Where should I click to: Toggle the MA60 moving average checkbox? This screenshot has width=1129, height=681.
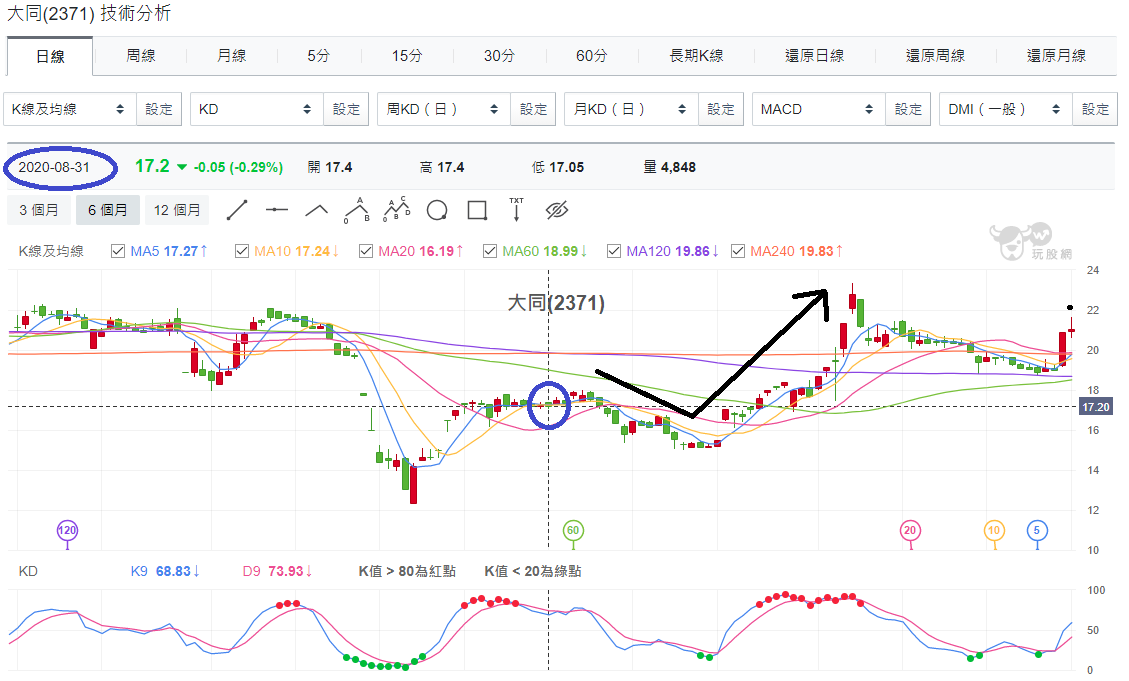click(490, 251)
